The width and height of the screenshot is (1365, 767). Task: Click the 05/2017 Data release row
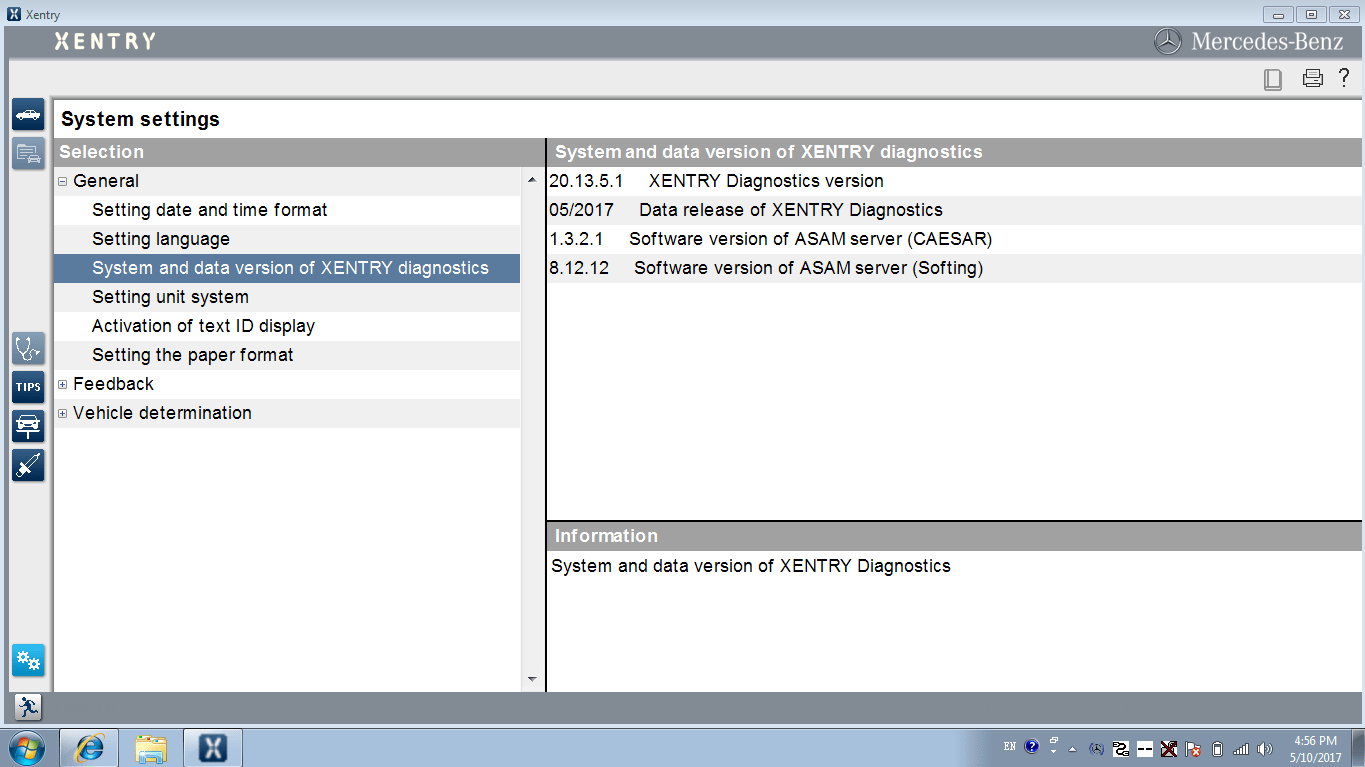954,210
